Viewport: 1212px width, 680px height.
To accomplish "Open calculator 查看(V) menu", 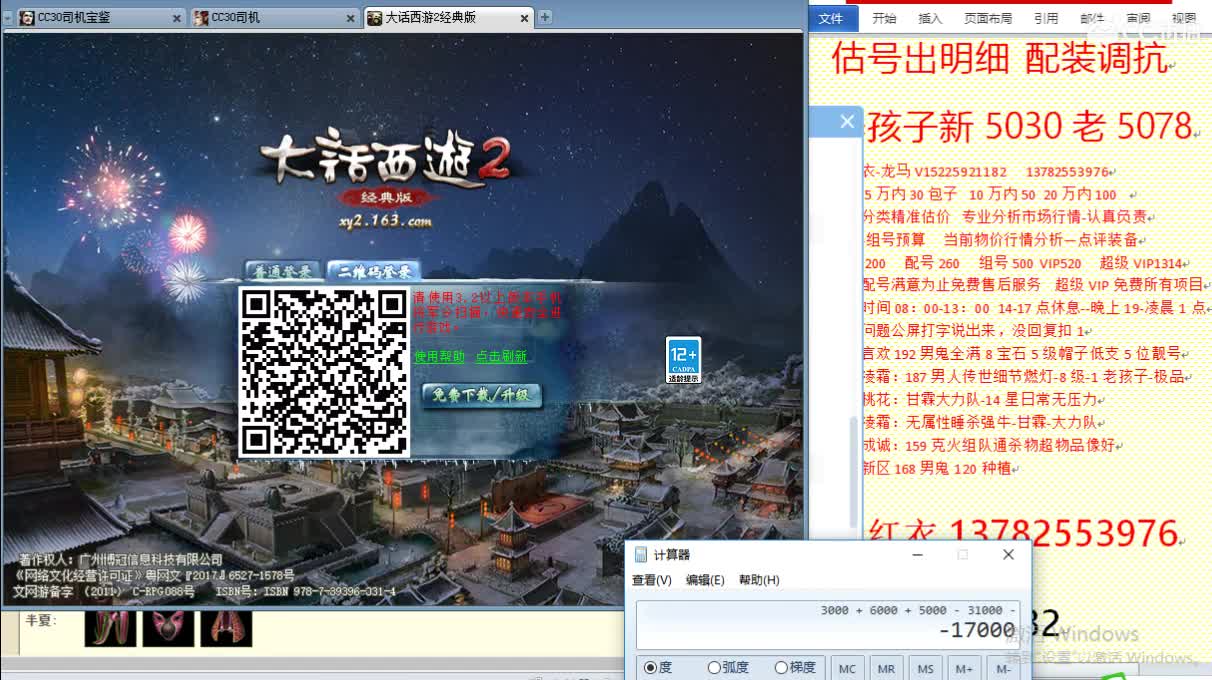I will tap(652, 580).
